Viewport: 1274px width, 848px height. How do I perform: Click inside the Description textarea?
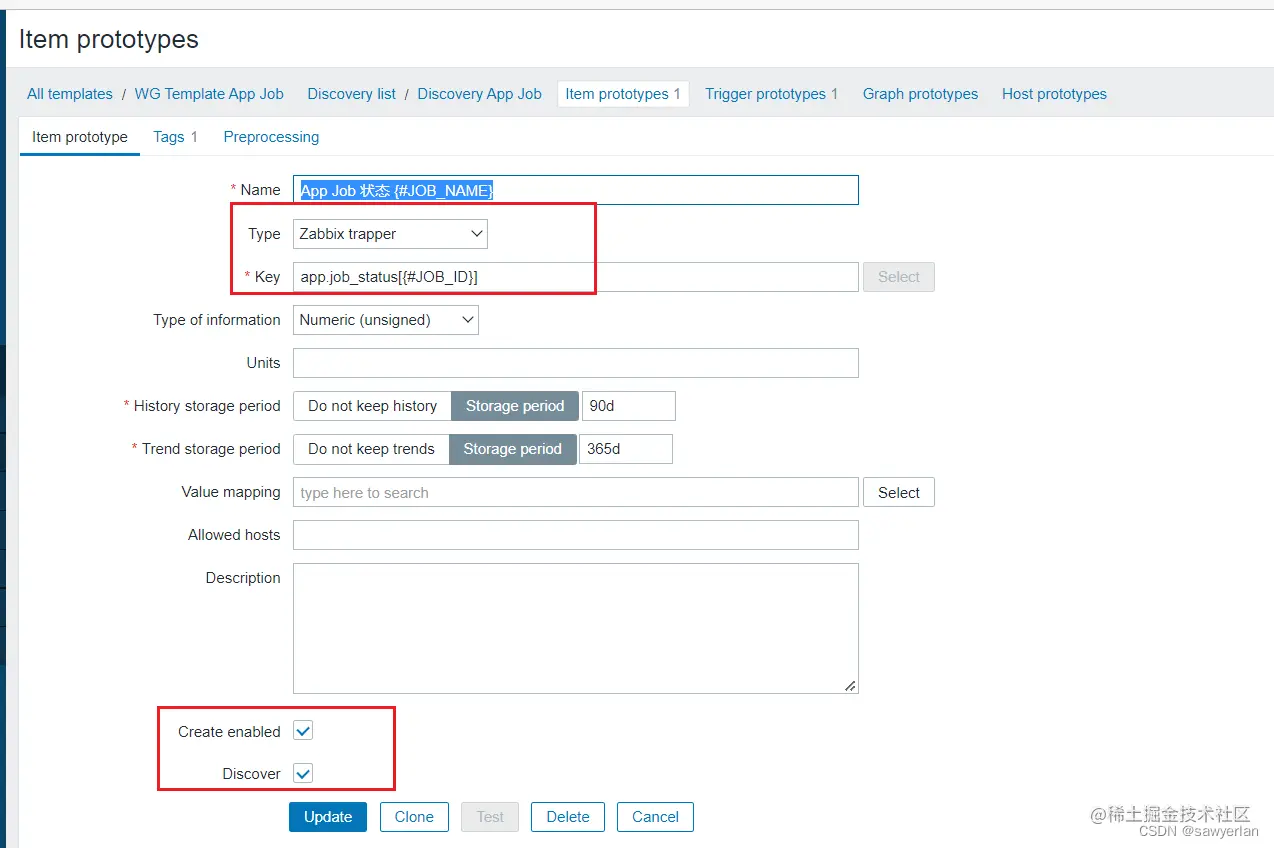pos(576,628)
